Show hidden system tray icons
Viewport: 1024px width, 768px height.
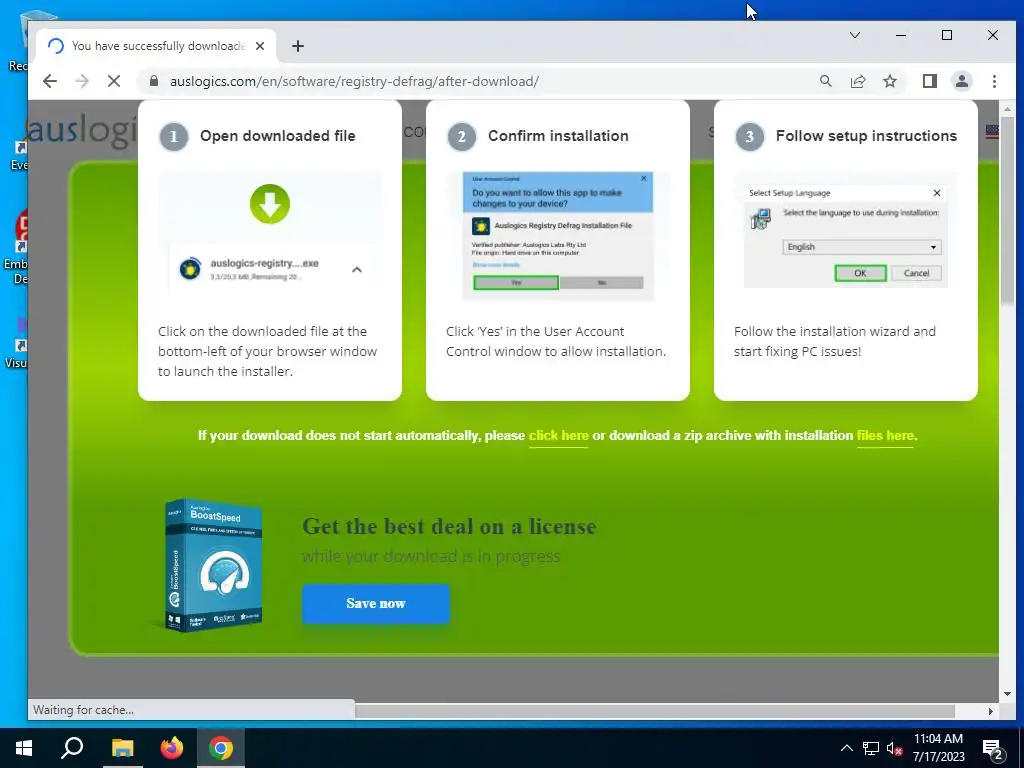[846, 748]
